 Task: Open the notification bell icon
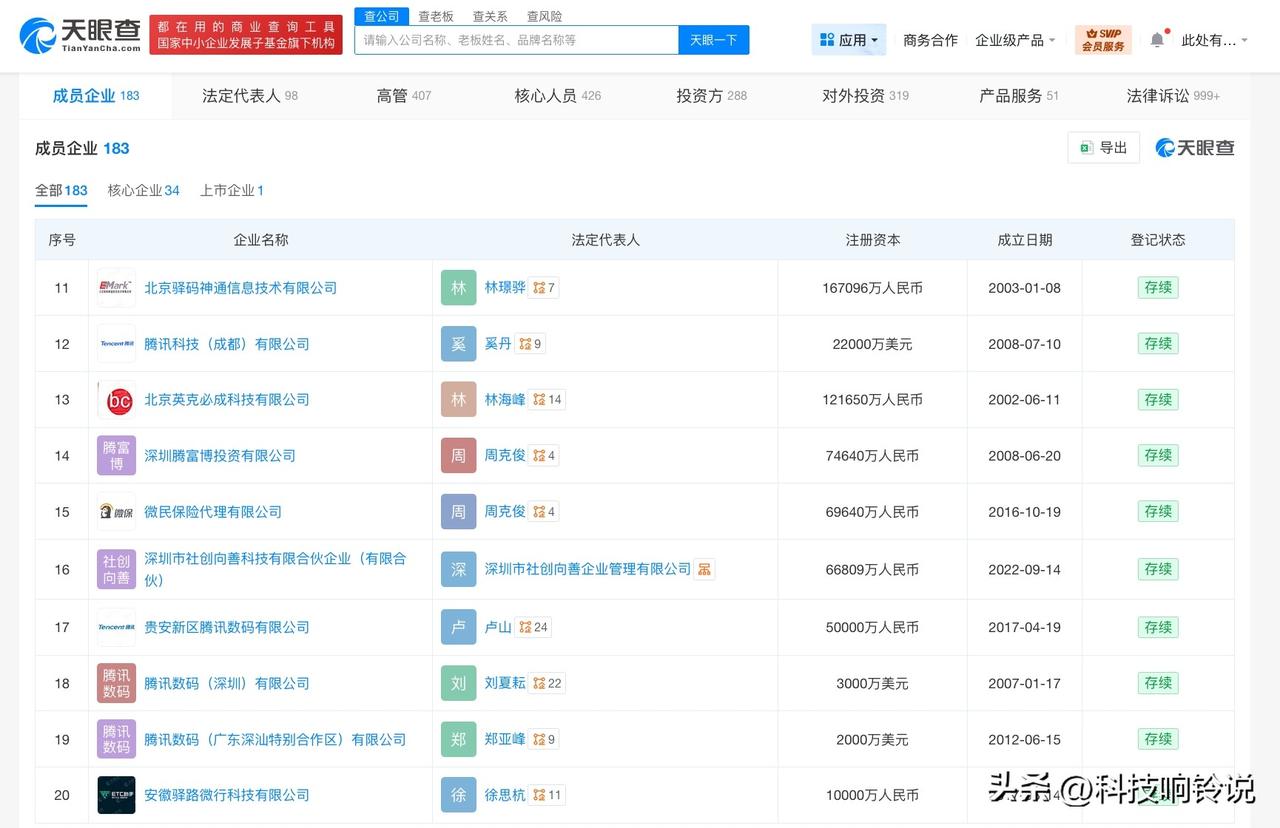[x=1157, y=40]
